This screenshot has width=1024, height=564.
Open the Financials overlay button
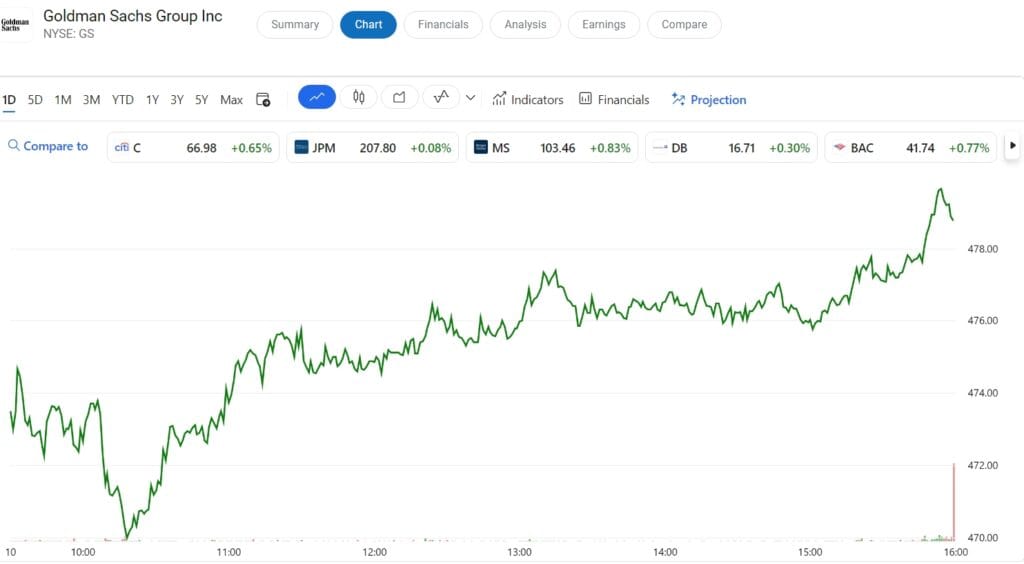(x=614, y=99)
